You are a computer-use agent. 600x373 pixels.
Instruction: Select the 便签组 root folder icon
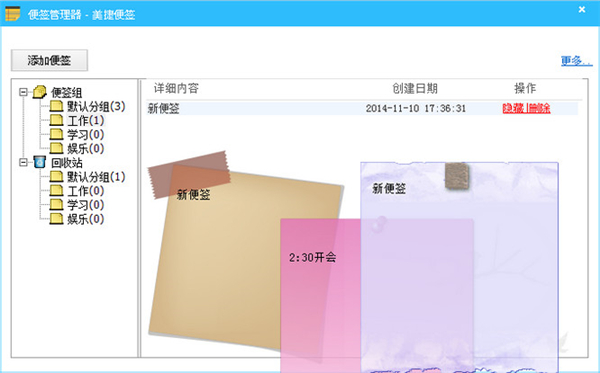point(39,92)
